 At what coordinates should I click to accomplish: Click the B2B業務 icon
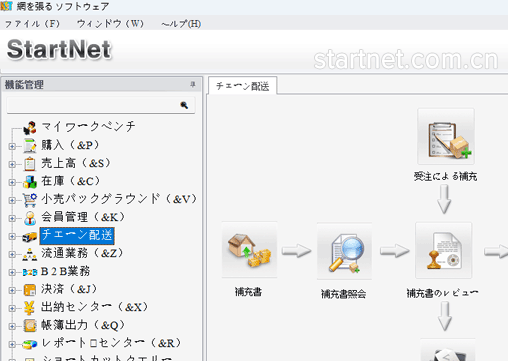tap(30, 272)
